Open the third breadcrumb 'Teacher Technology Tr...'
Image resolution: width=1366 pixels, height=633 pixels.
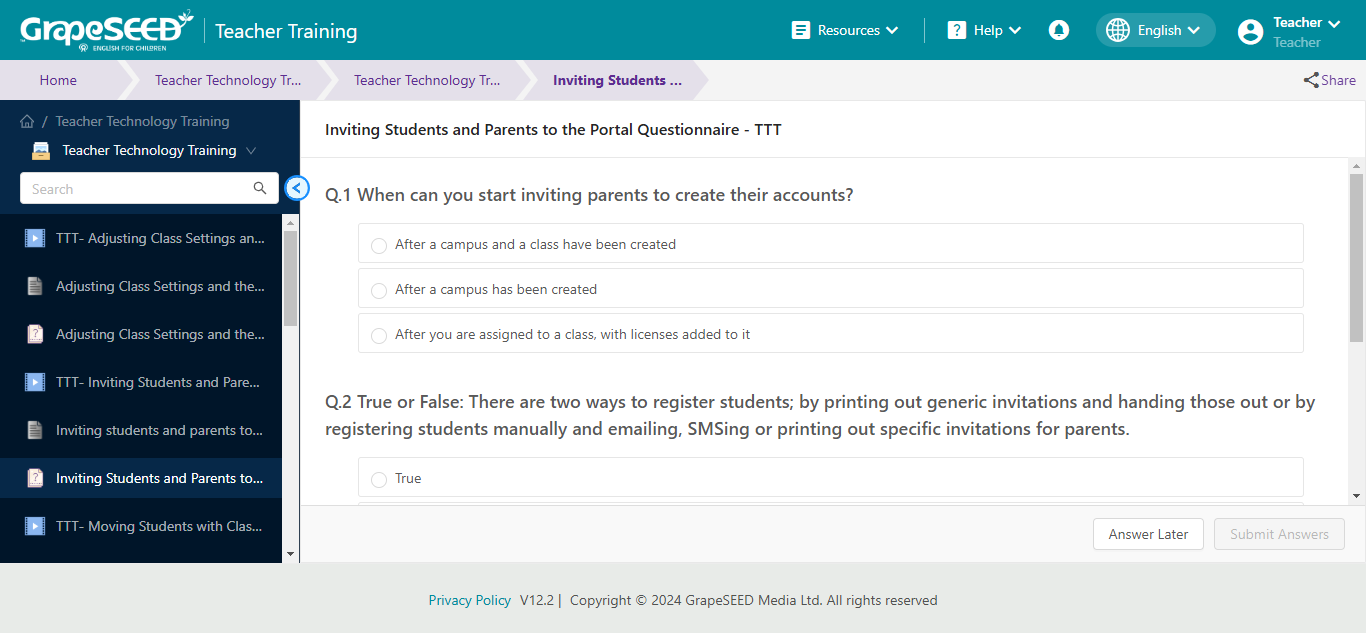tap(427, 80)
